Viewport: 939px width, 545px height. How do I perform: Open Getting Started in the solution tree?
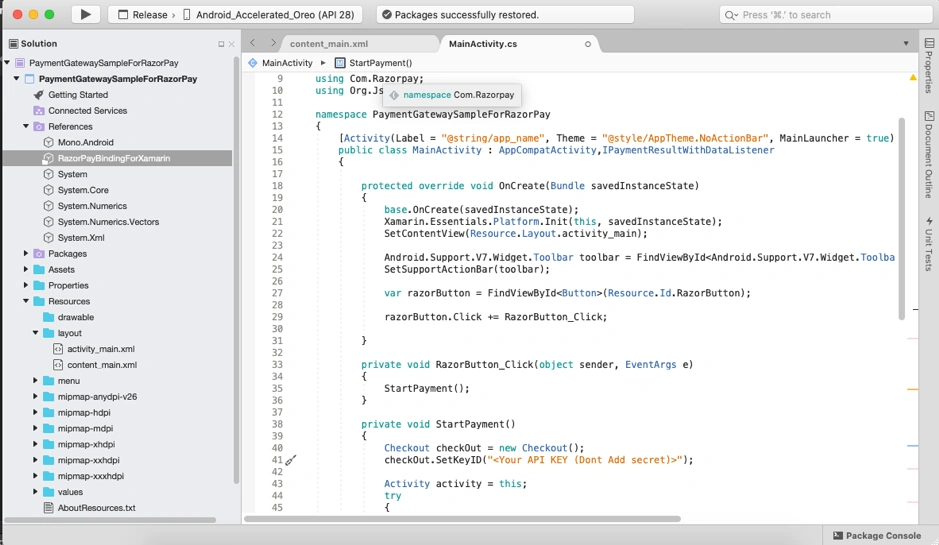coord(78,95)
